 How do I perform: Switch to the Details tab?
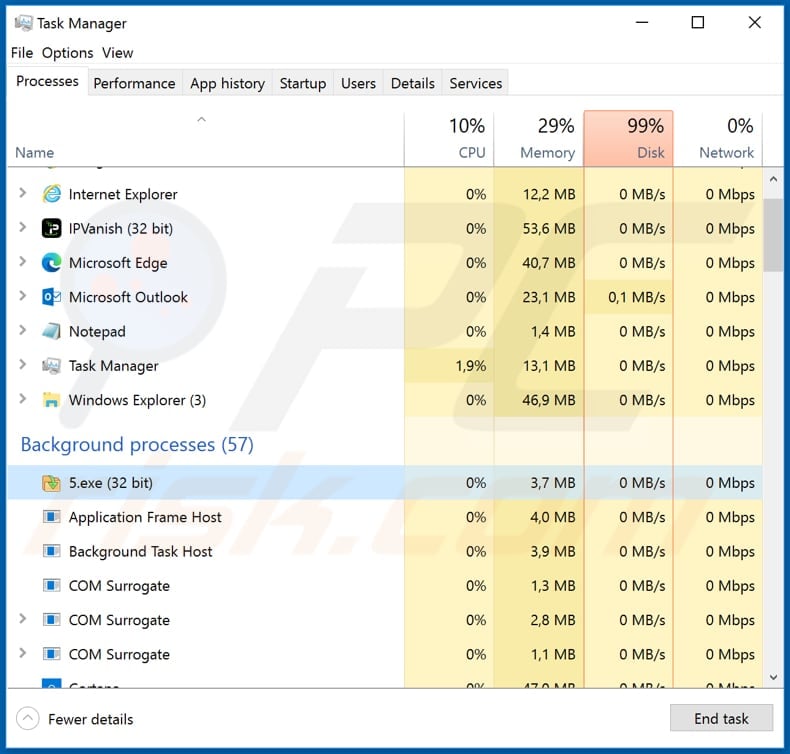[x=413, y=83]
